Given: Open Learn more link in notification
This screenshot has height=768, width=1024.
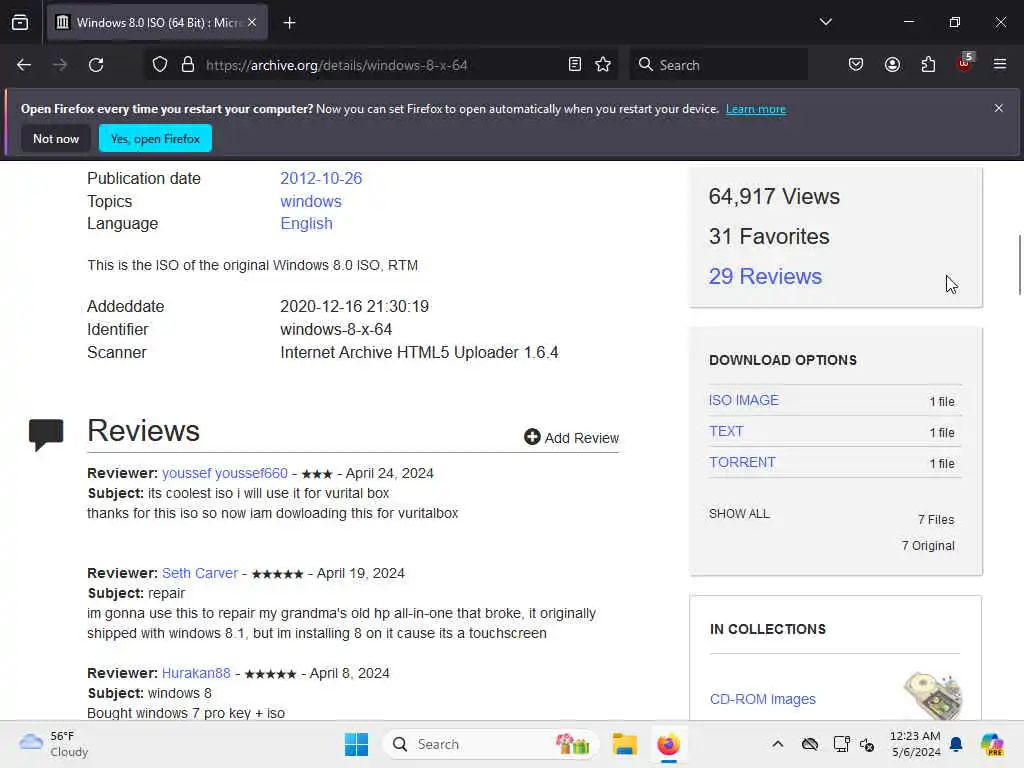Looking at the screenshot, I should point(756,109).
